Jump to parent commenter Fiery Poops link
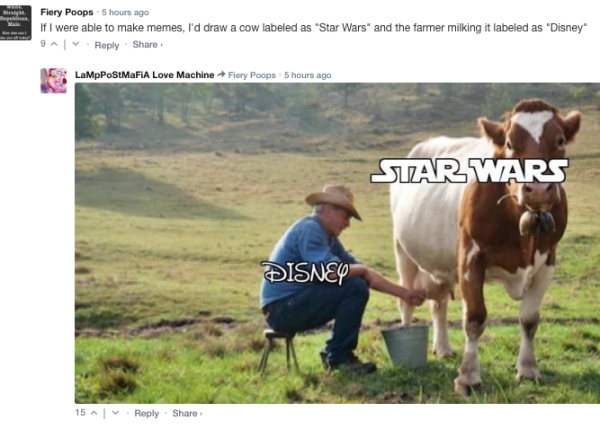The height and width of the screenshot is (429, 600). coord(252,75)
